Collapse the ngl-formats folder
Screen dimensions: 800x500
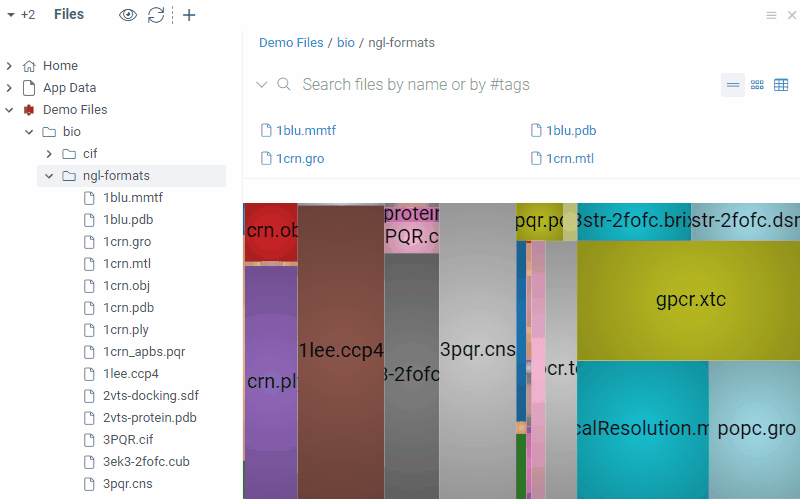(49, 176)
